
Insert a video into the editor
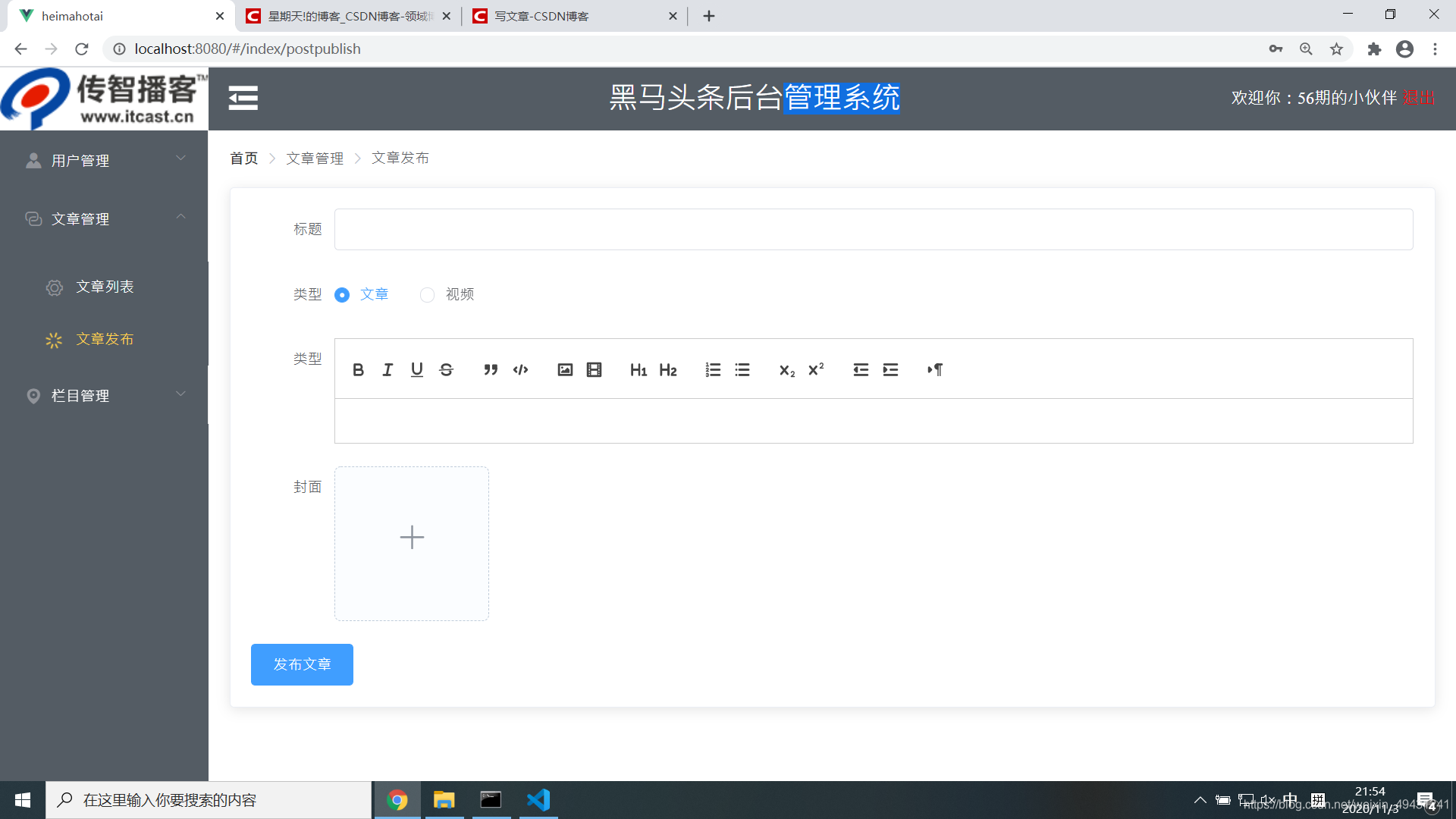(595, 369)
